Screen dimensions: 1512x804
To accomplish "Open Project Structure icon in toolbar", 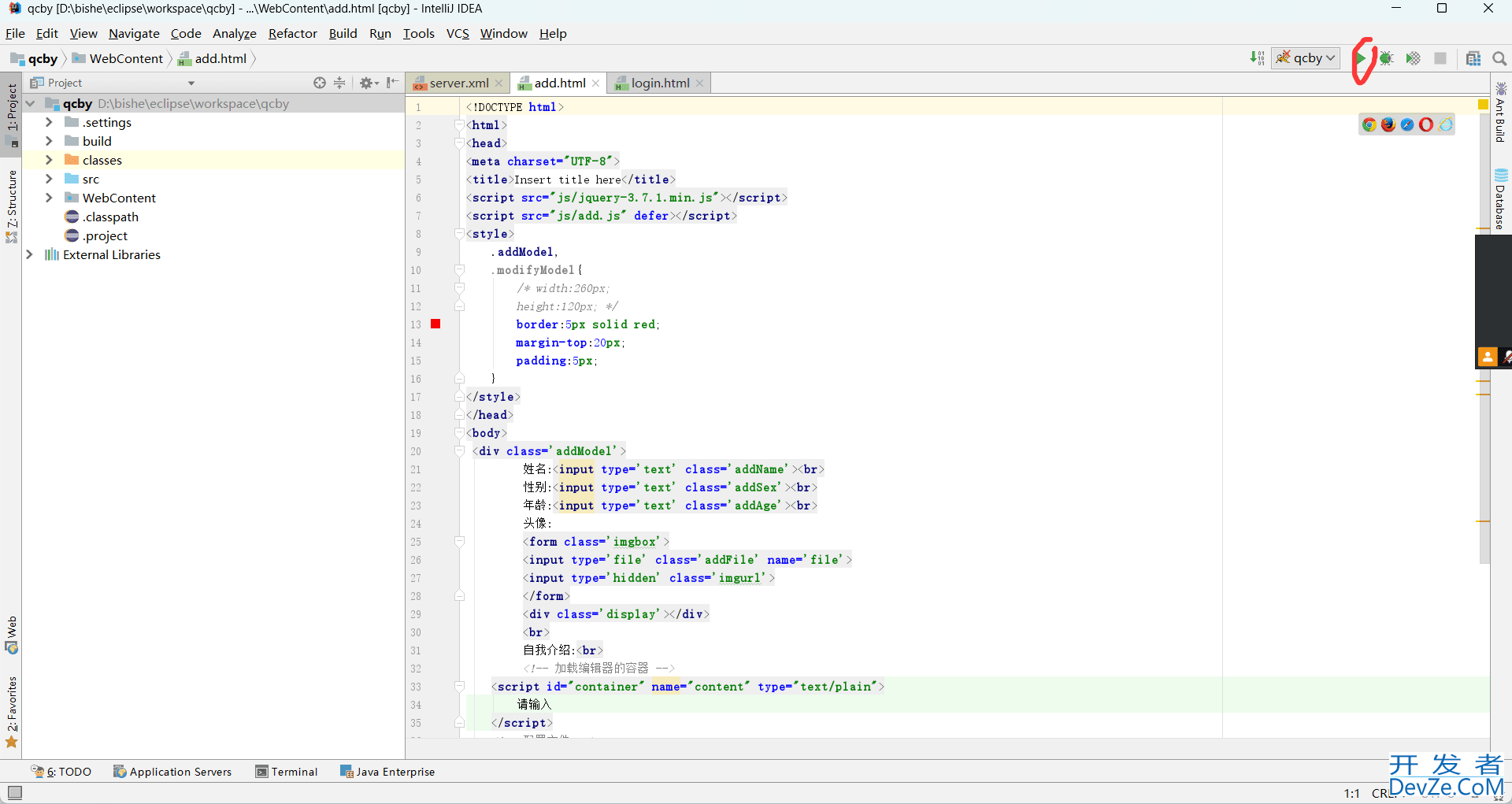I will tap(1473, 58).
